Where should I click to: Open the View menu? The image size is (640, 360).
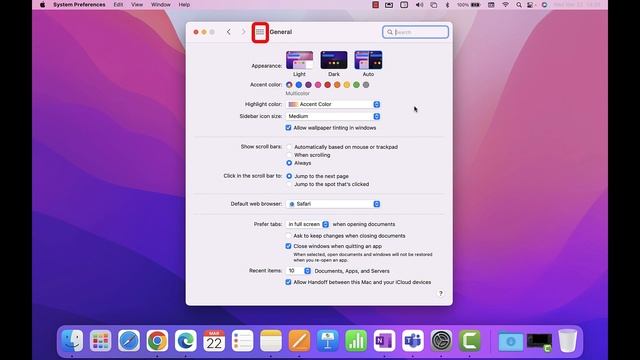(x=137, y=5)
